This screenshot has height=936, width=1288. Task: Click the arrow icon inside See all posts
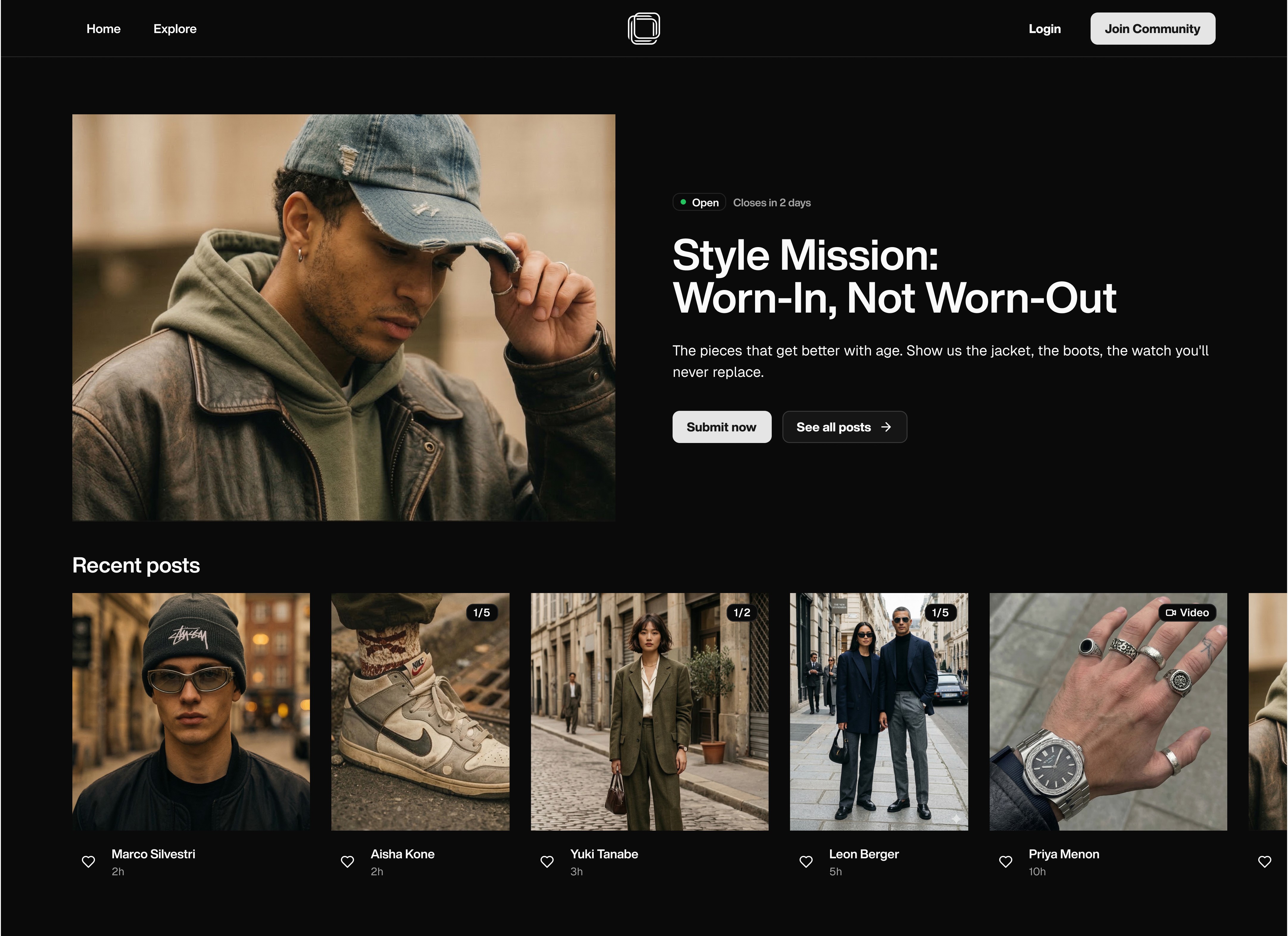click(886, 427)
